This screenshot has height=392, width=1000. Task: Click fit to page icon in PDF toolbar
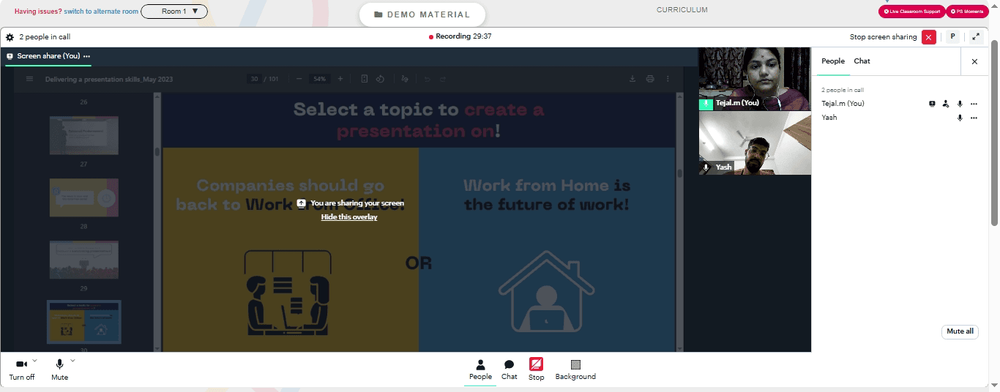(x=364, y=79)
